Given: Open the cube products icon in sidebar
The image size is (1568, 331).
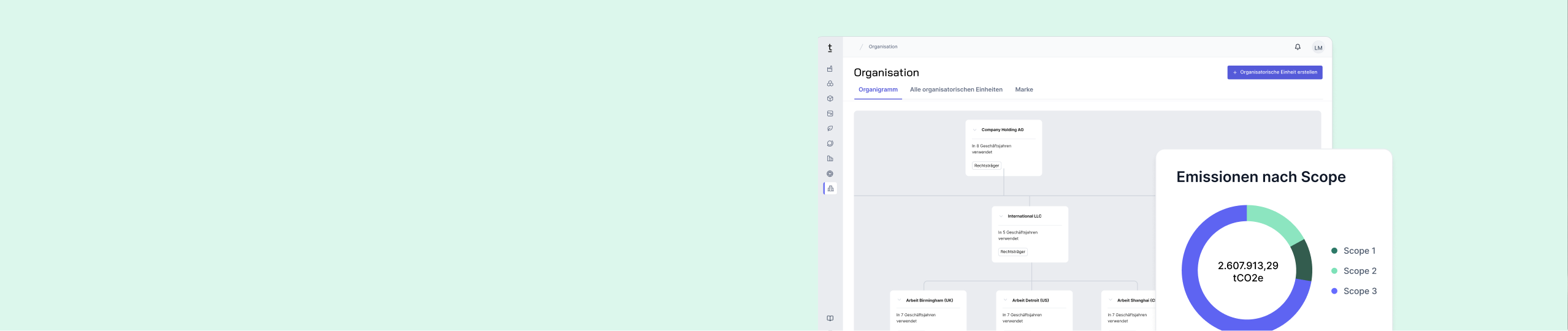Looking at the screenshot, I should click(830, 98).
